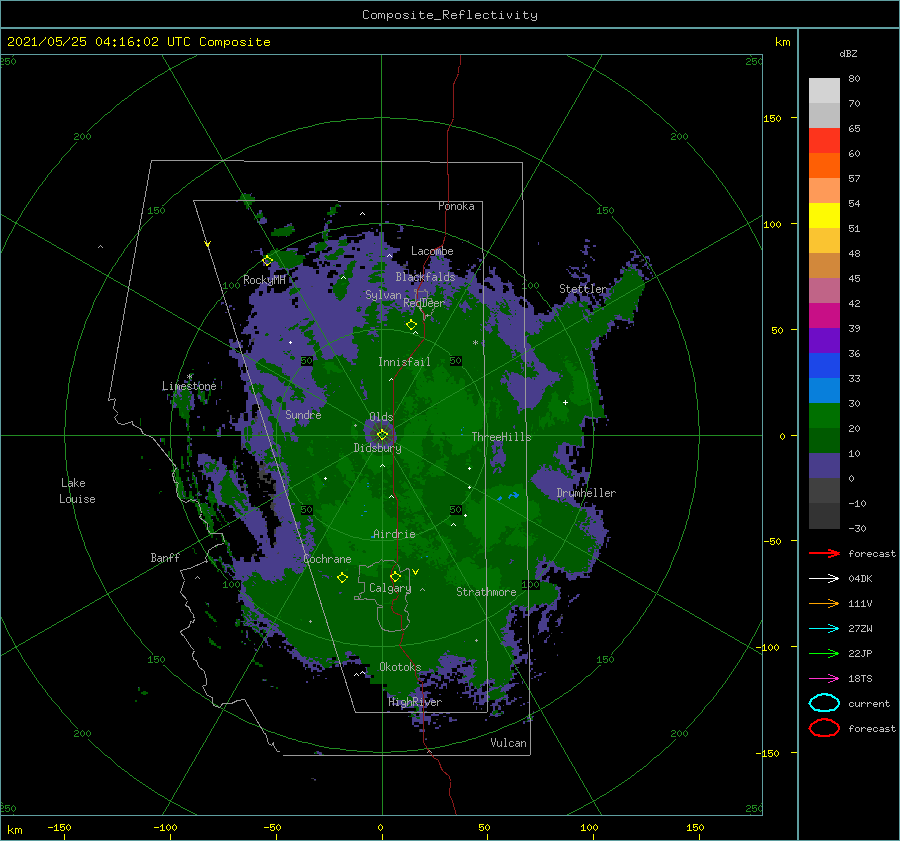Select the yellow diamond marker below Cochrane
Viewport: 900px width, 841px height.
point(342,577)
